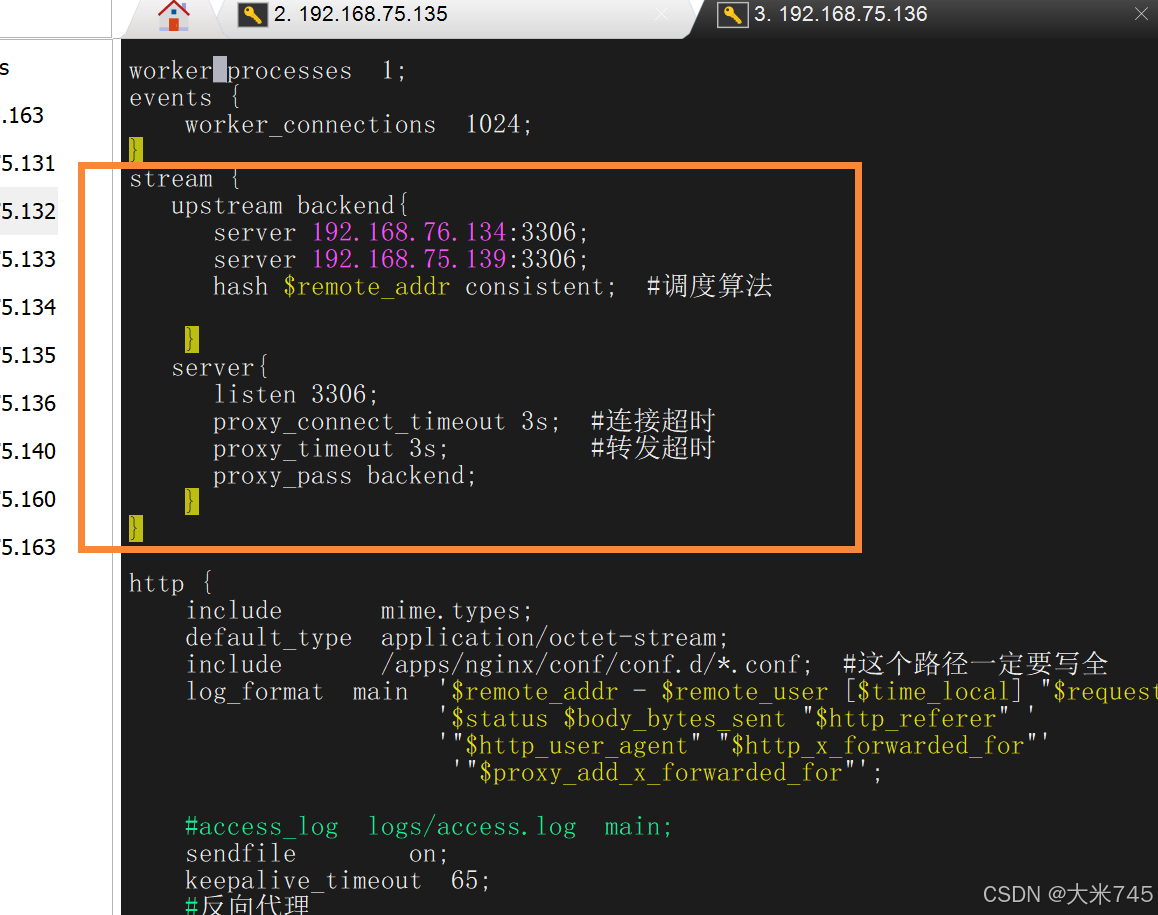The height and width of the screenshot is (915, 1158).
Task: Select the session ending in .163 near the sidebar top
Action: pyautogui.click(x=23, y=115)
